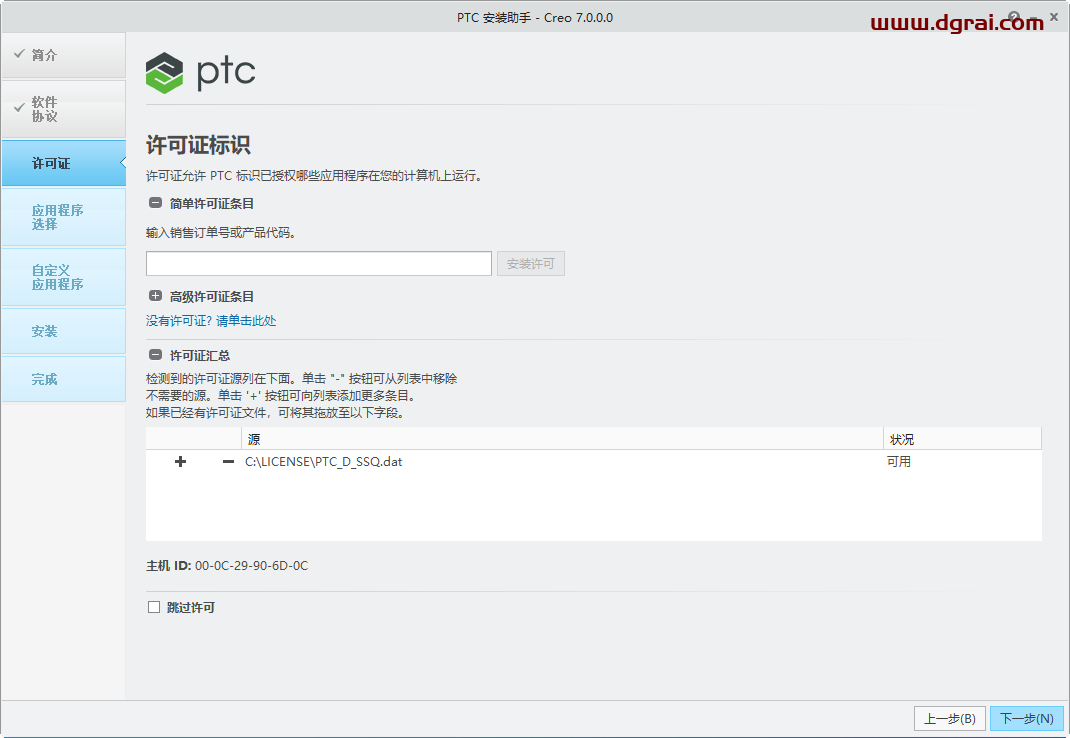Viewport: 1070px width, 738px height.
Task: Click the 可用 status cell
Action: 899,462
